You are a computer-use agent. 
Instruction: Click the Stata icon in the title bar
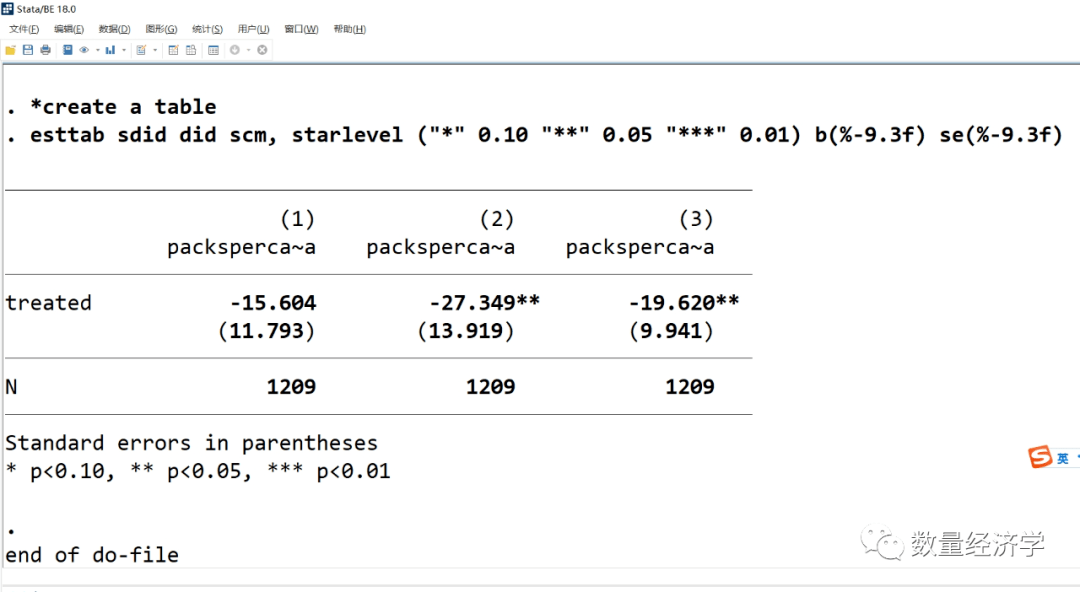pyautogui.click(x=8, y=8)
